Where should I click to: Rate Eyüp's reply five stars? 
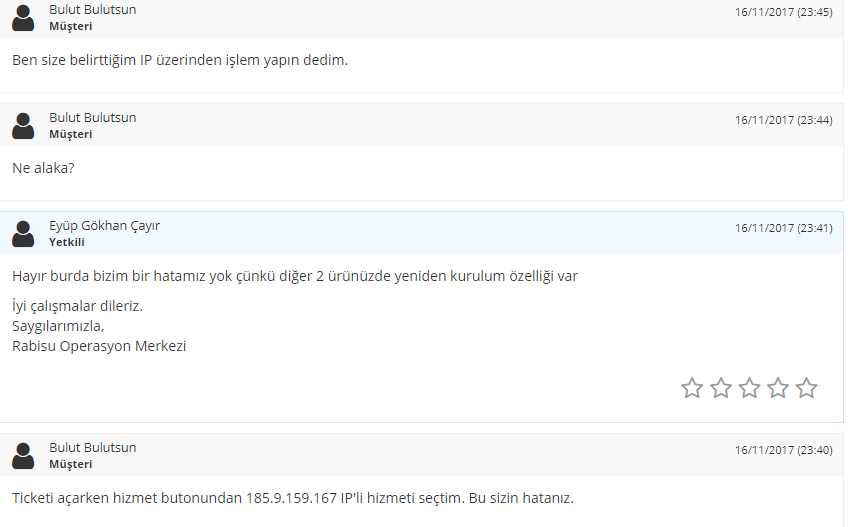[806, 388]
